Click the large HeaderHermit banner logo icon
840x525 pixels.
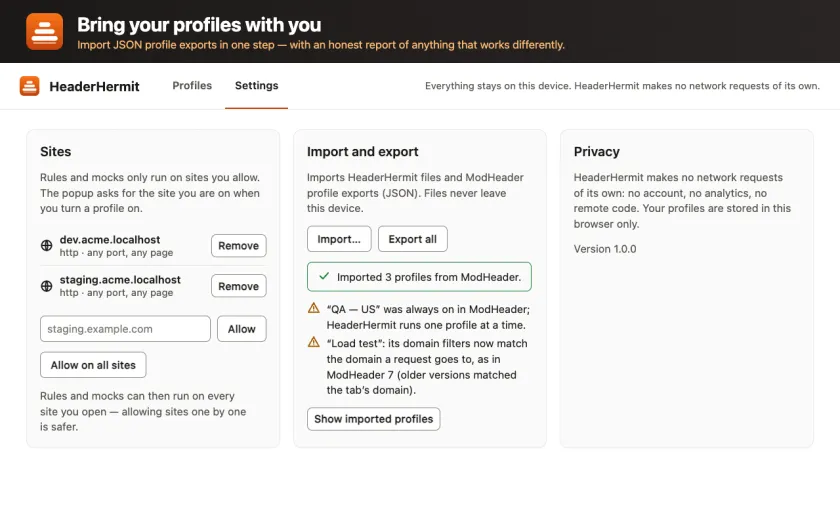[44, 32]
